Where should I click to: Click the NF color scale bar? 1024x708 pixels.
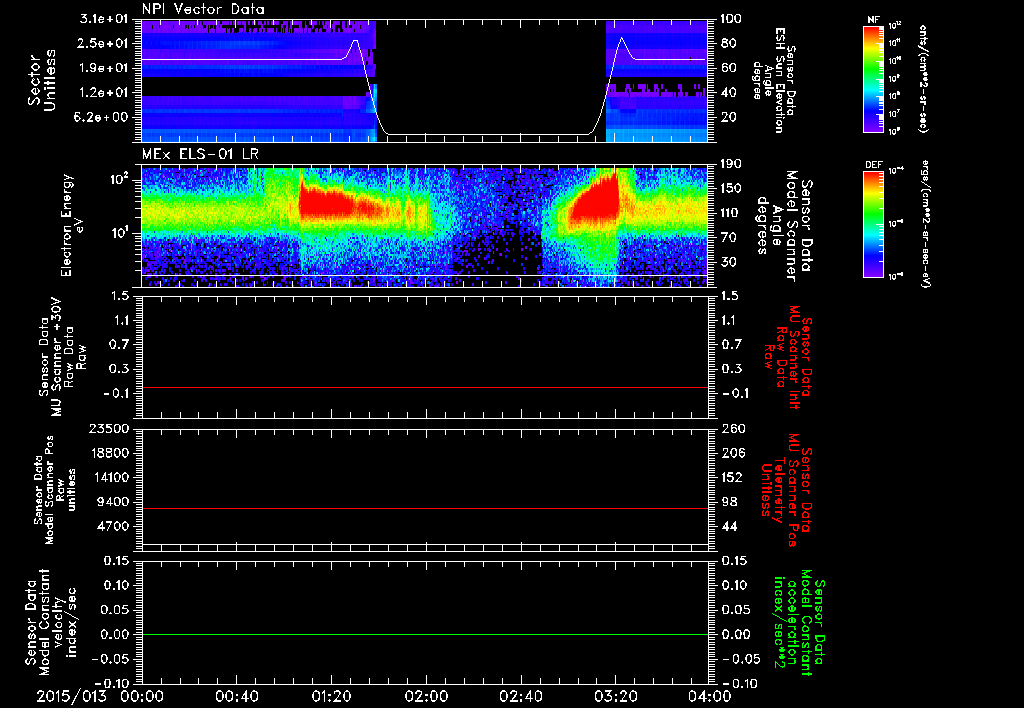[873, 79]
